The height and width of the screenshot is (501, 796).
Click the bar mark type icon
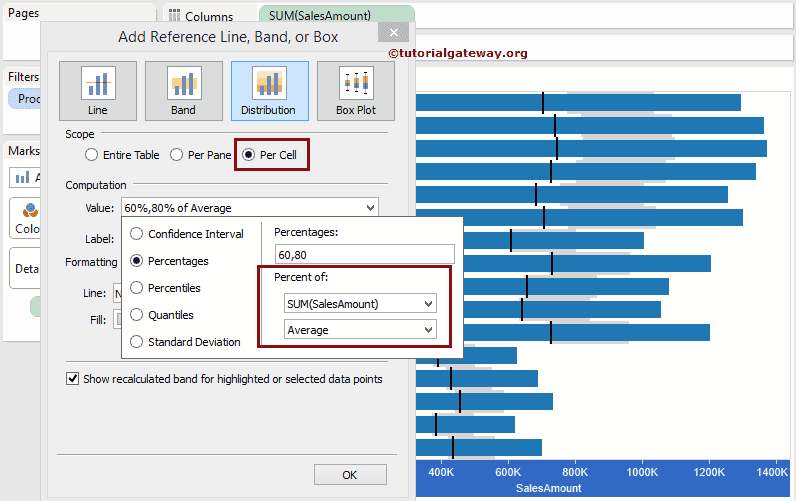(x=22, y=177)
